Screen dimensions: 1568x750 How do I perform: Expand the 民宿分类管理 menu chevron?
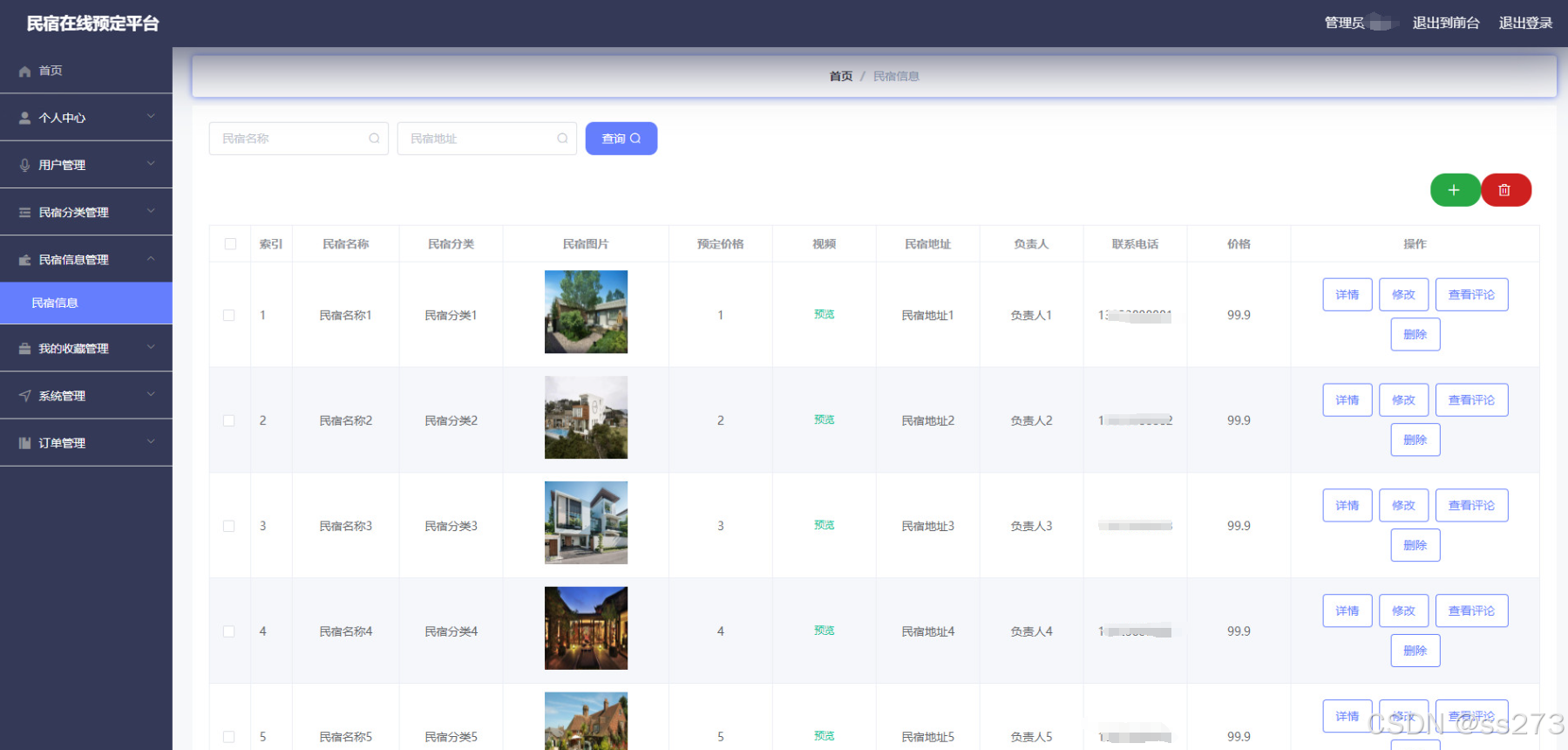click(151, 211)
